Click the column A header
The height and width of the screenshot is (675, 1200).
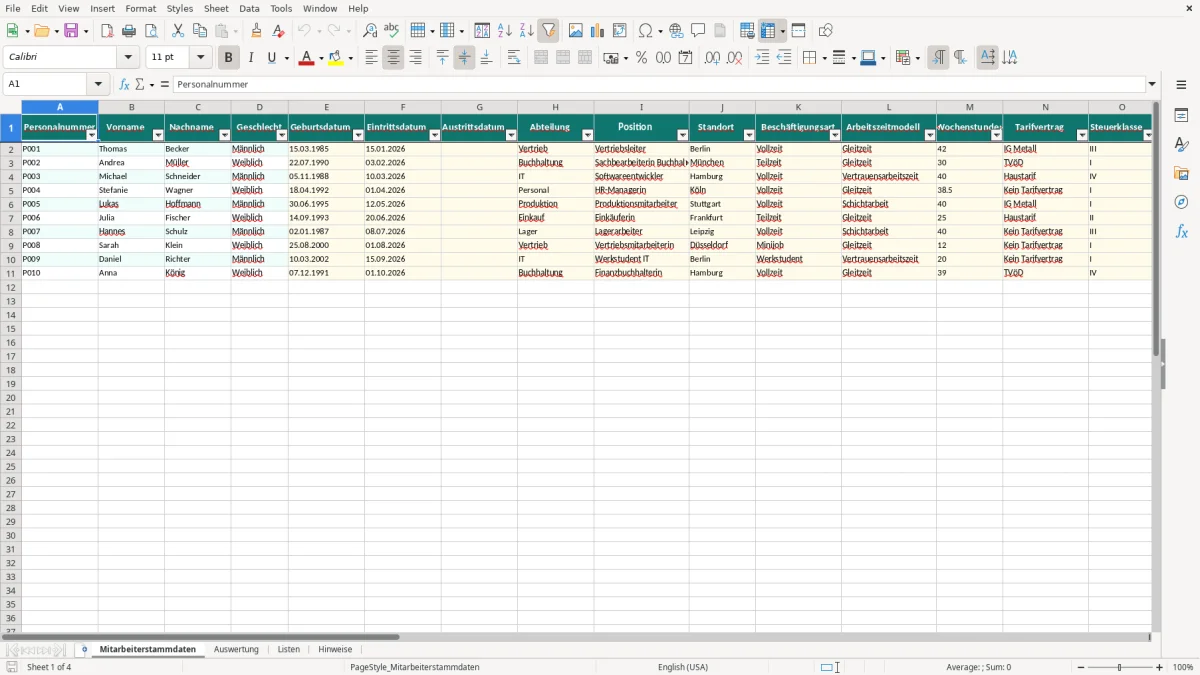tap(60, 107)
